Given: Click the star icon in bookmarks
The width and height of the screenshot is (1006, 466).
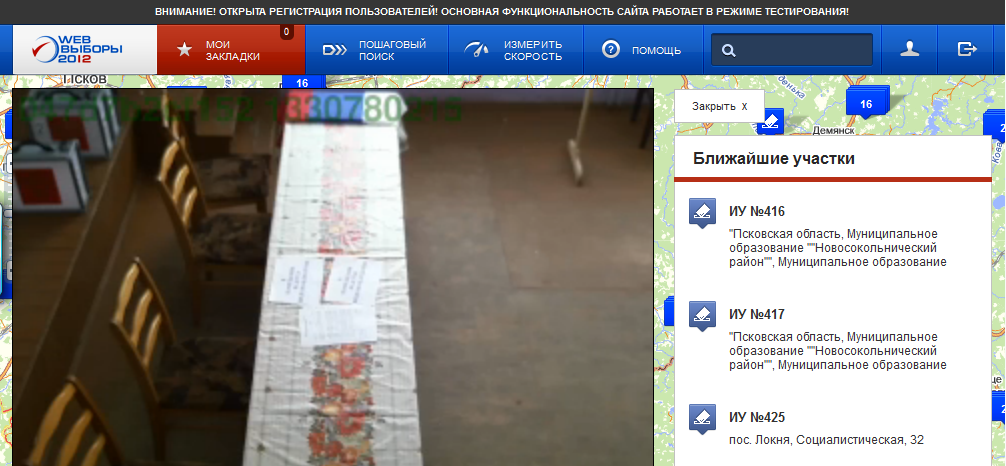Looking at the screenshot, I should pos(184,50).
